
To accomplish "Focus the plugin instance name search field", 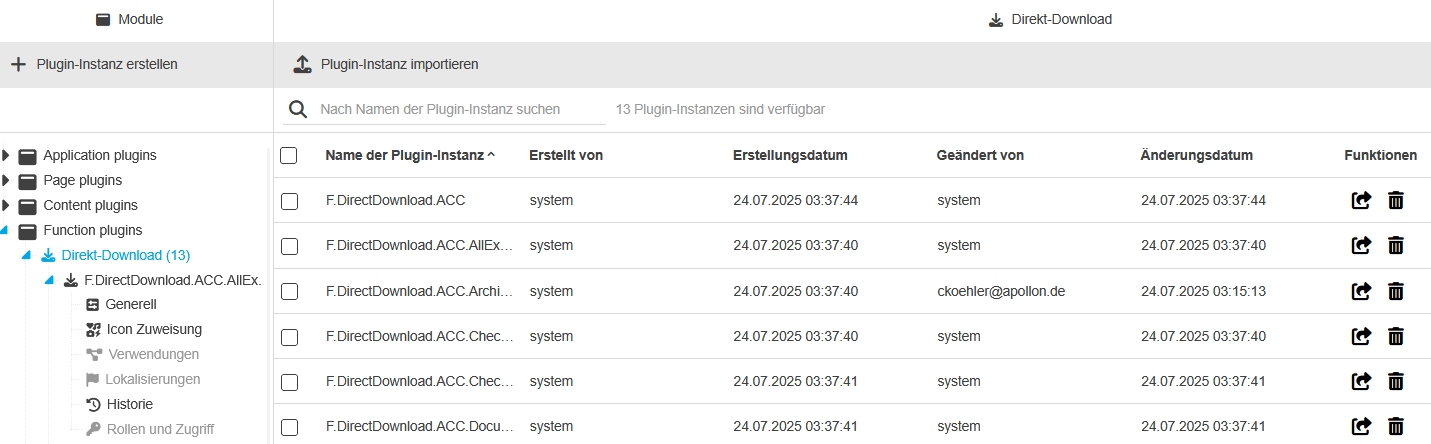I will coord(460,109).
